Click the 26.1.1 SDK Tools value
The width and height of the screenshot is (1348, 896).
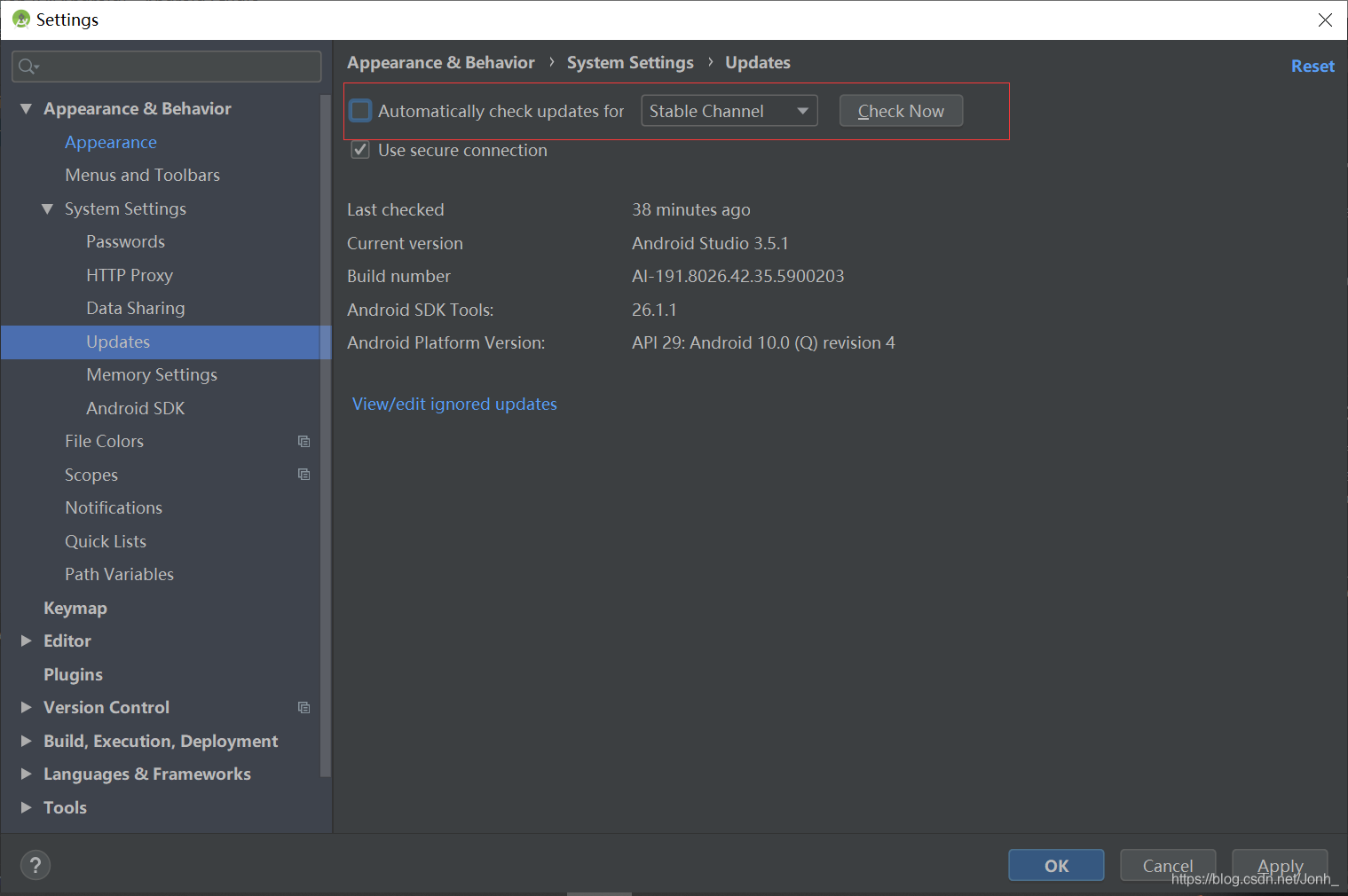[x=654, y=310]
